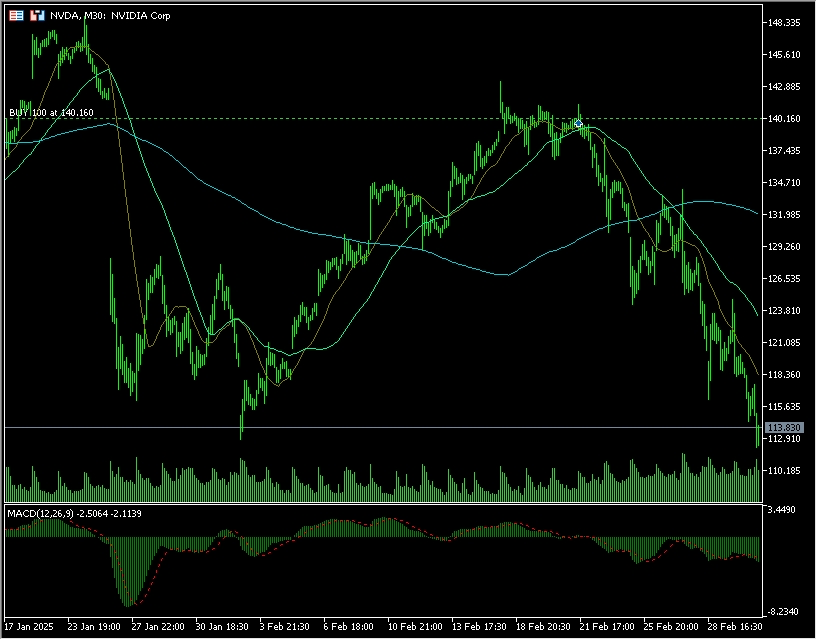Click the '28 Feb 16:30' time label
This screenshot has height=640, width=817.
(x=735, y=627)
